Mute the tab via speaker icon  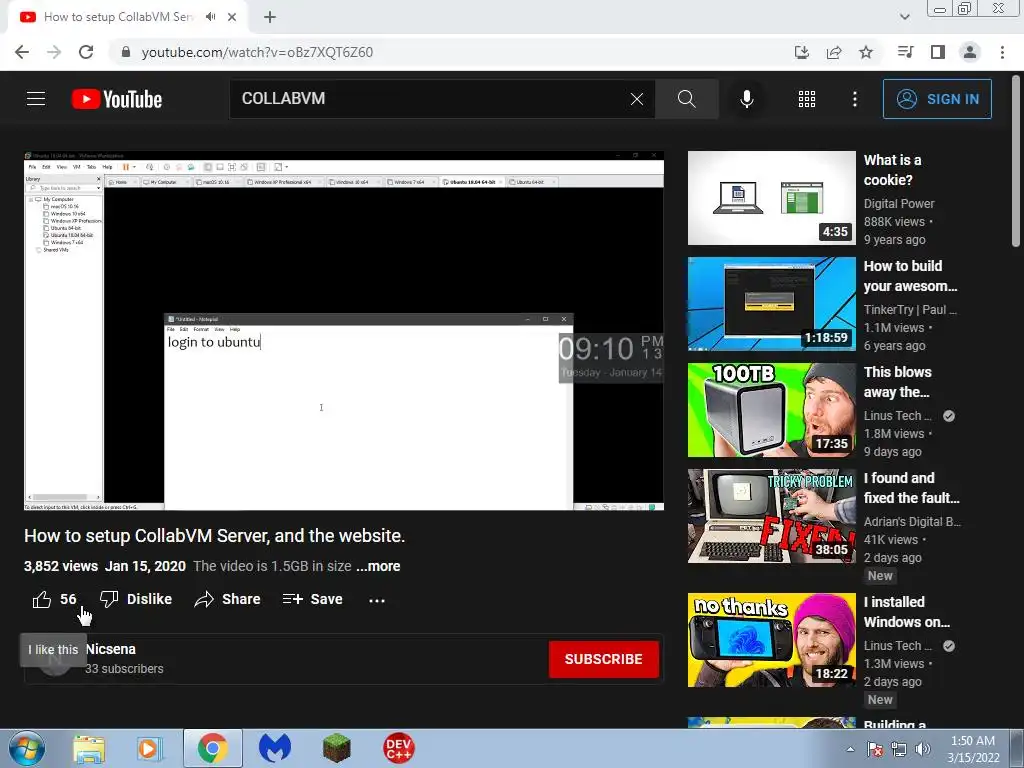(210, 17)
